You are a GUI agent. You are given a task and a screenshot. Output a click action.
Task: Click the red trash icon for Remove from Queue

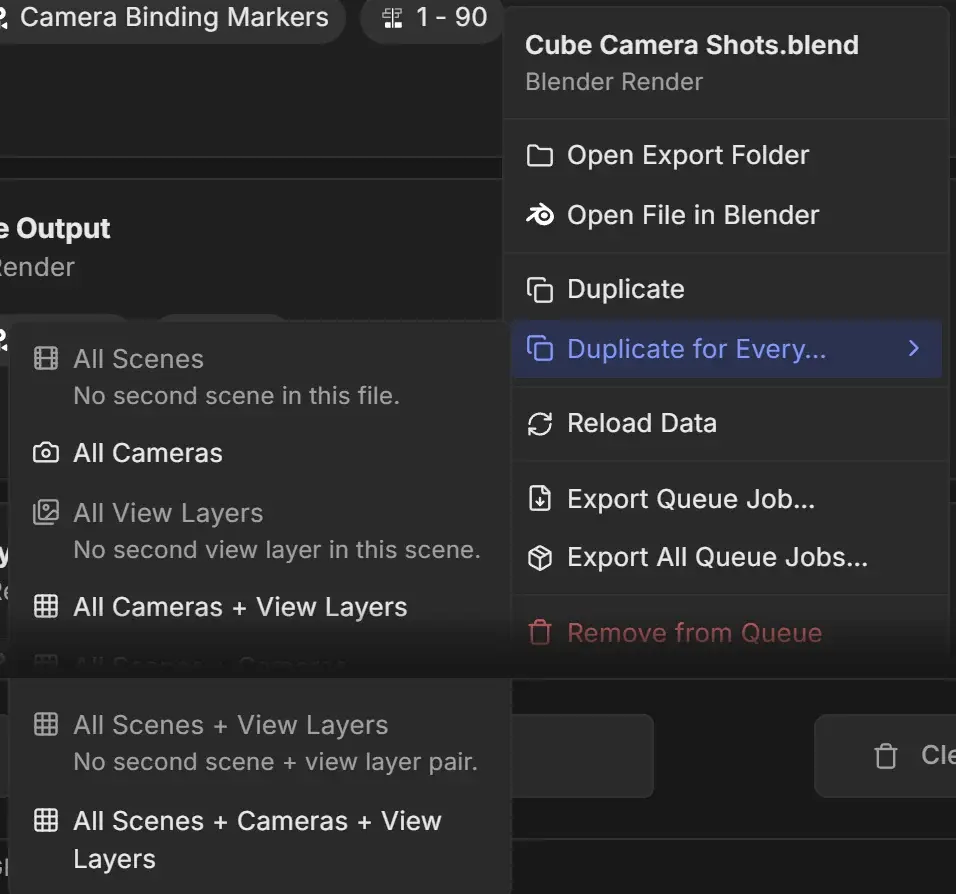(x=540, y=632)
